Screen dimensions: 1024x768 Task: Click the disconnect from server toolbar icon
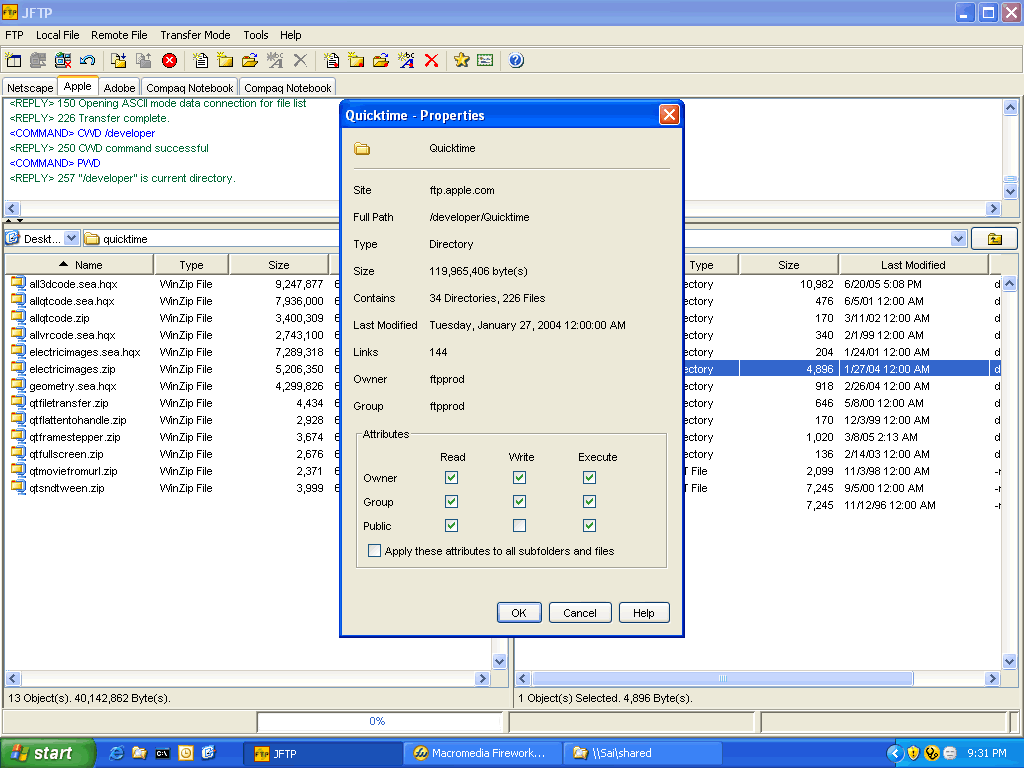[x=63, y=61]
